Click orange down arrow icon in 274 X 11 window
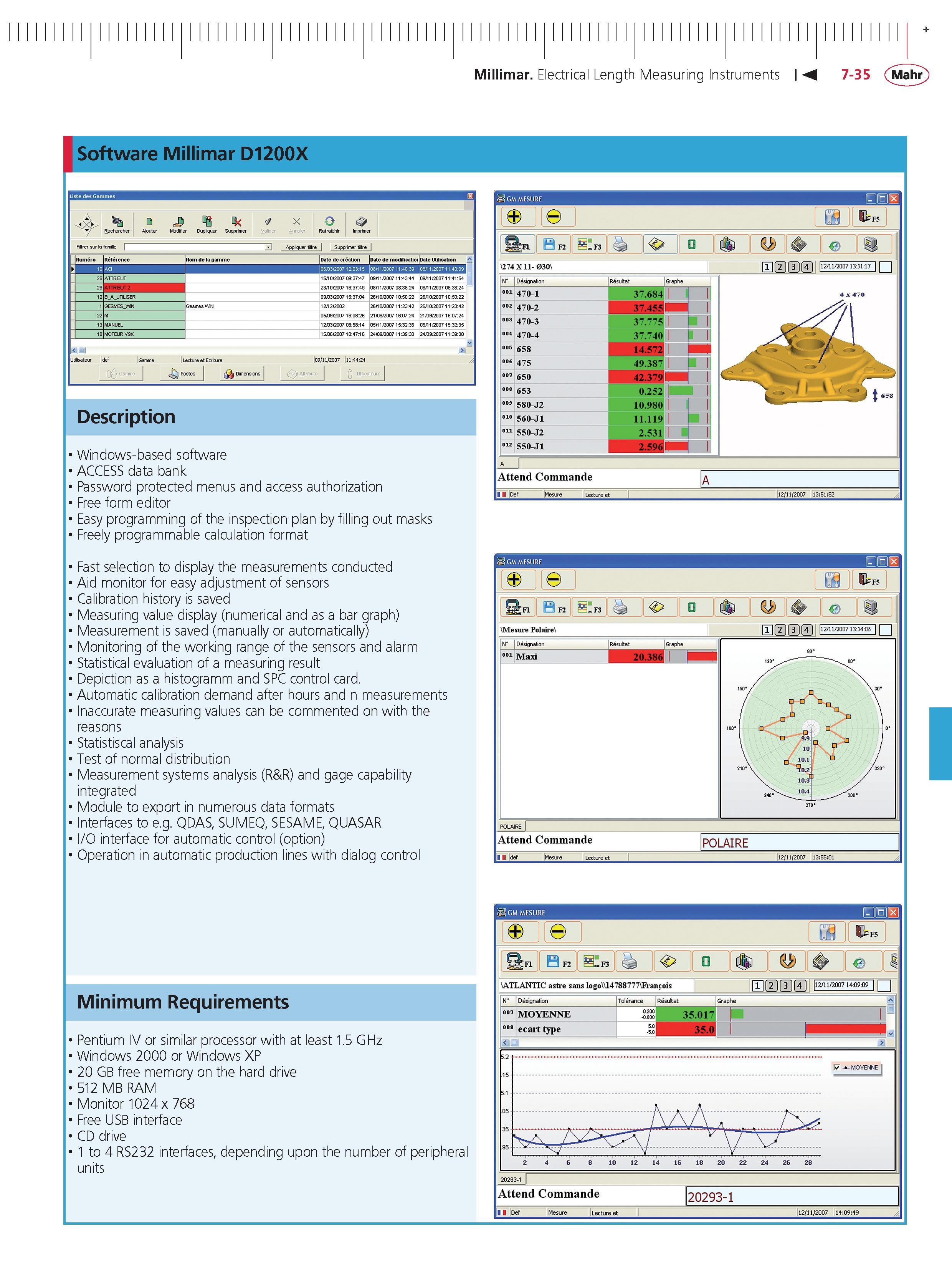This screenshot has height=1270, width=952. [768, 245]
